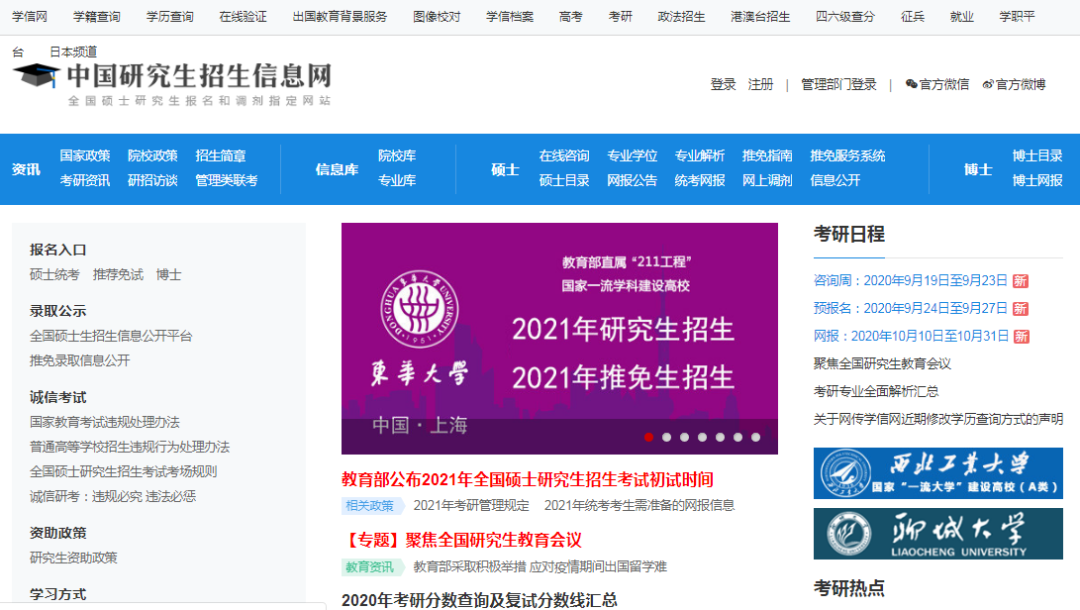This screenshot has height=610, width=1080.
Task: Open 考研专业全面解析汇总 link
Action: tap(876, 391)
